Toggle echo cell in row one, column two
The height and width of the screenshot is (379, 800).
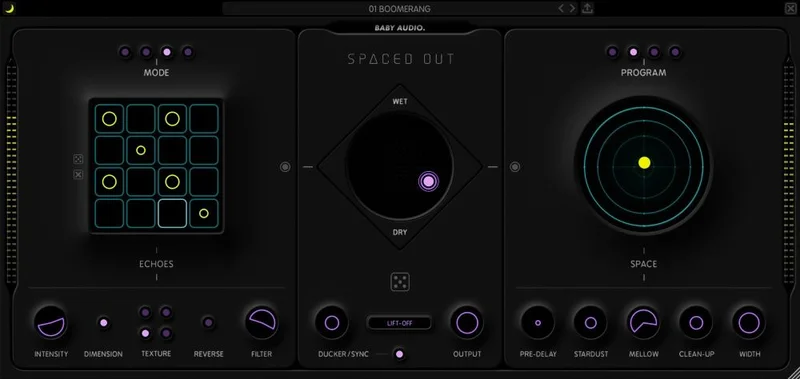[x=141, y=119]
